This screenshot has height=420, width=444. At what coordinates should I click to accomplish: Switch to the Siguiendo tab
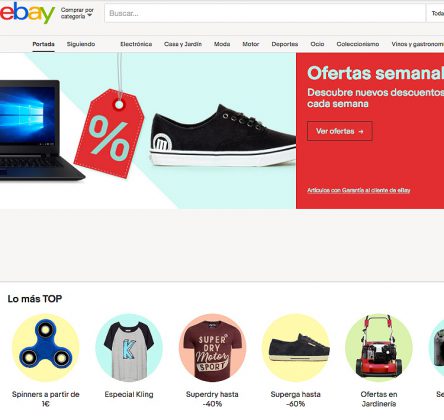tap(81, 44)
